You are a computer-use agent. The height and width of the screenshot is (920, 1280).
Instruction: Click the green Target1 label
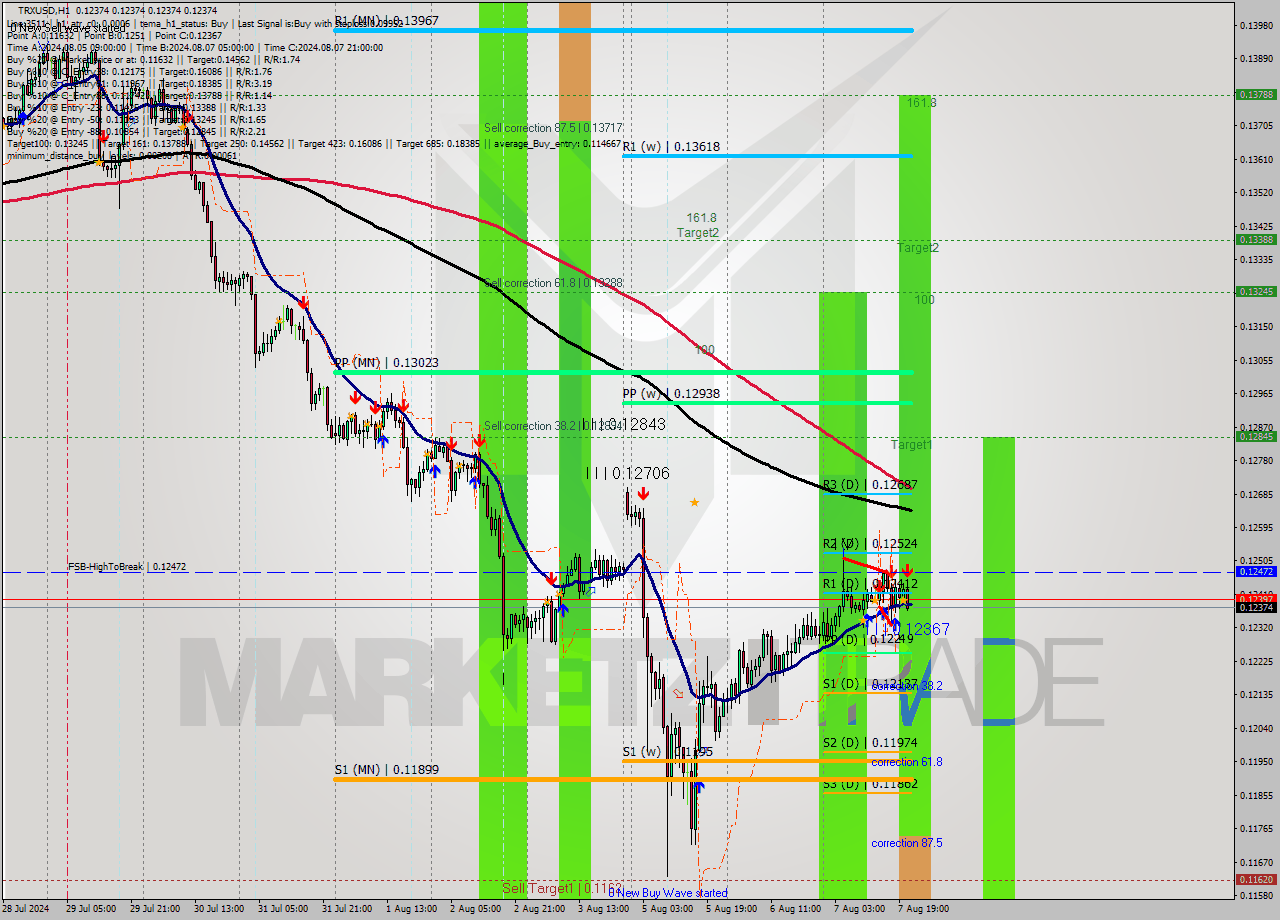(911, 444)
